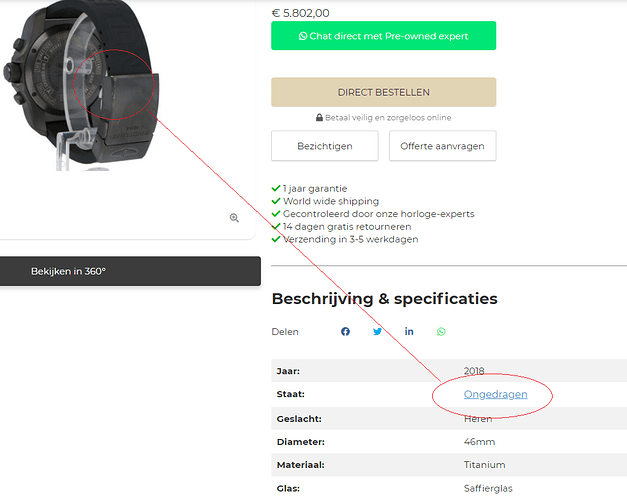
Task: Click the checkmark beside World wide shipping
Action: click(276, 201)
